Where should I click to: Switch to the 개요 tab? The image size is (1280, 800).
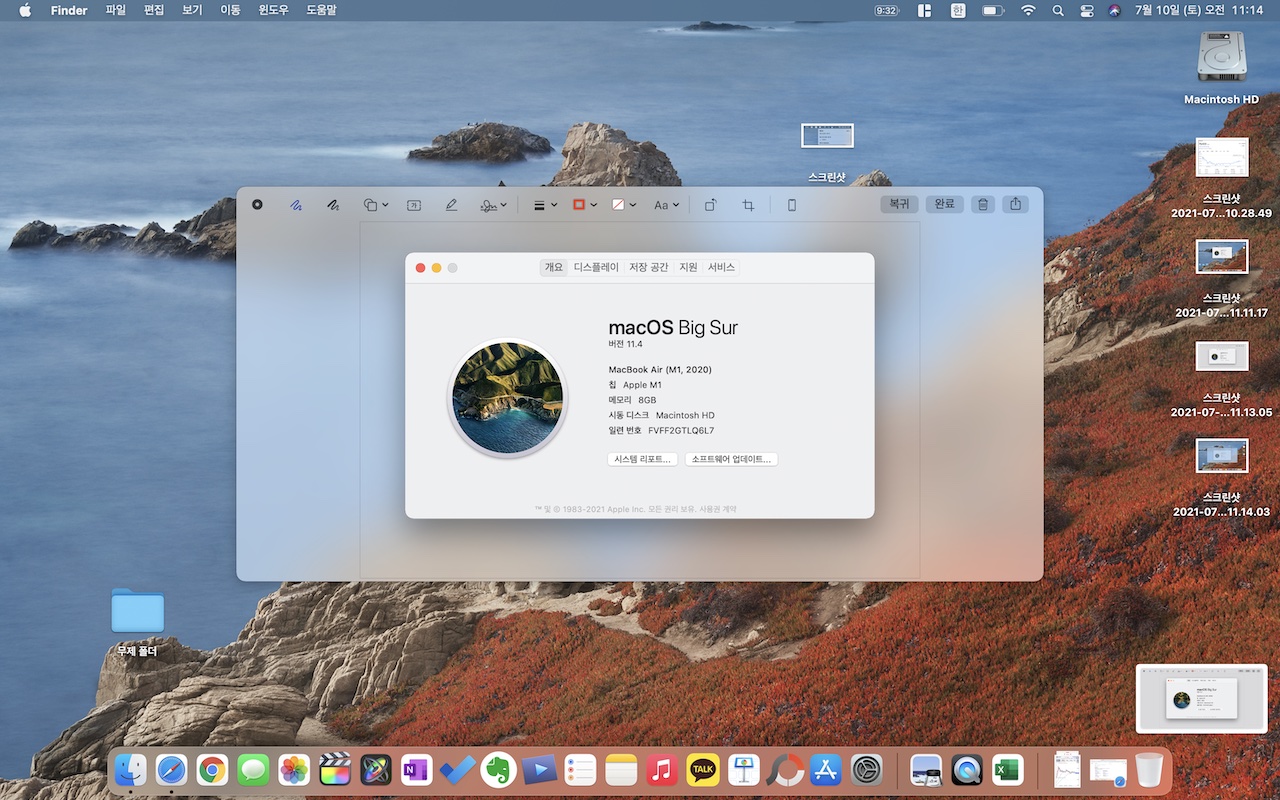point(554,267)
